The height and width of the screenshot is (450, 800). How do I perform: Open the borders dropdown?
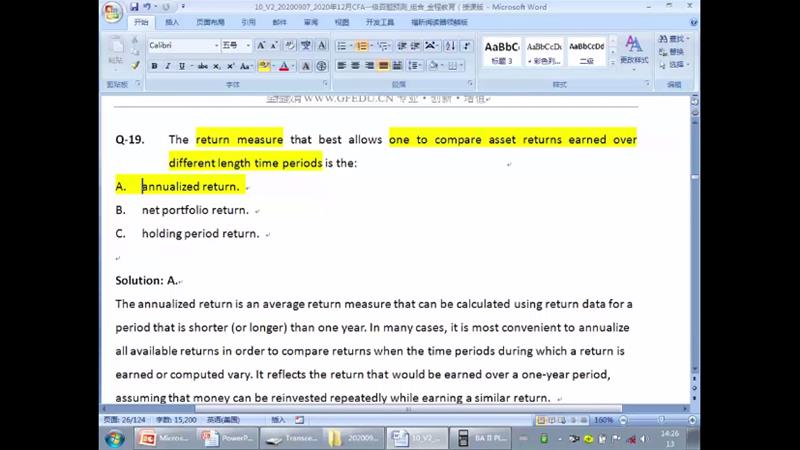tap(461, 66)
